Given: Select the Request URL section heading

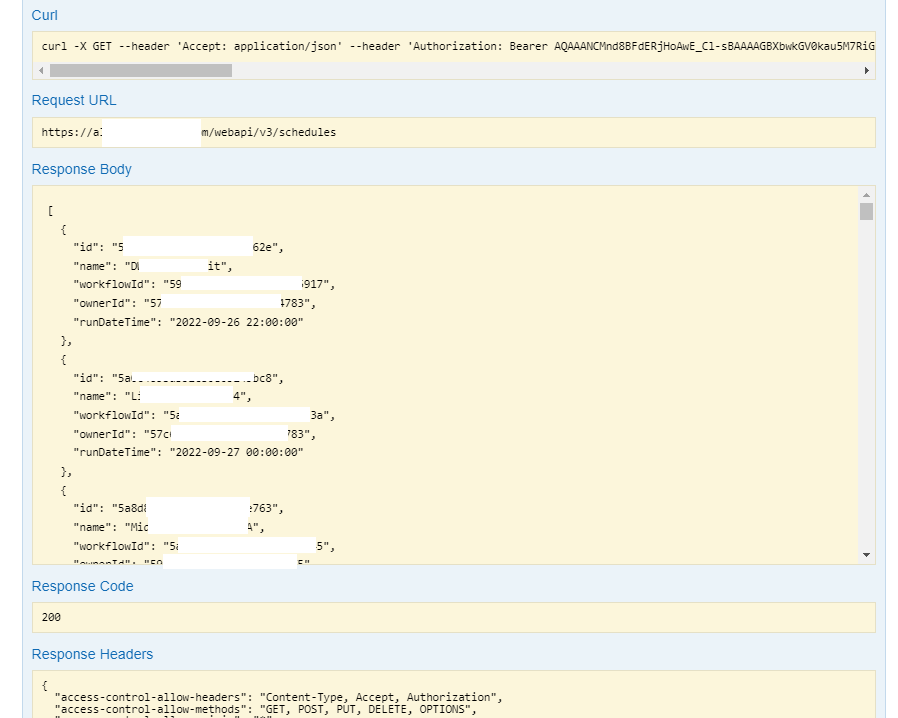Looking at the screenshot, I should 73,100.
